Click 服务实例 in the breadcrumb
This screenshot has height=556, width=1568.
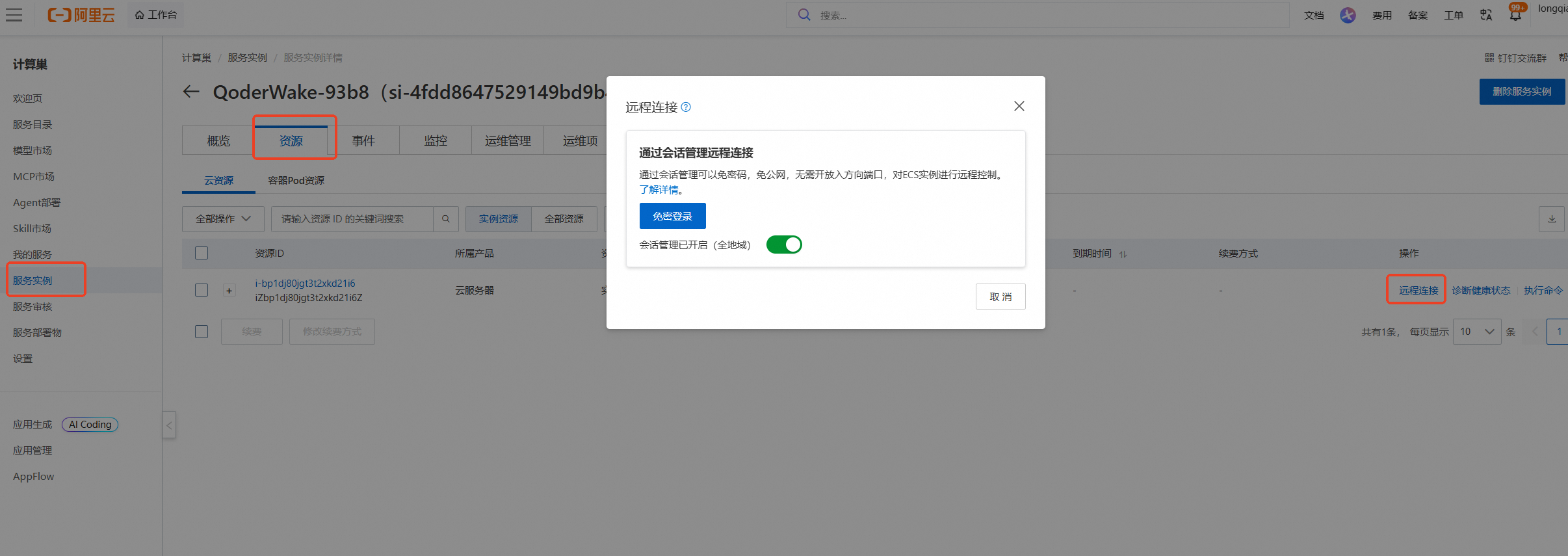[x=247, y=58]
